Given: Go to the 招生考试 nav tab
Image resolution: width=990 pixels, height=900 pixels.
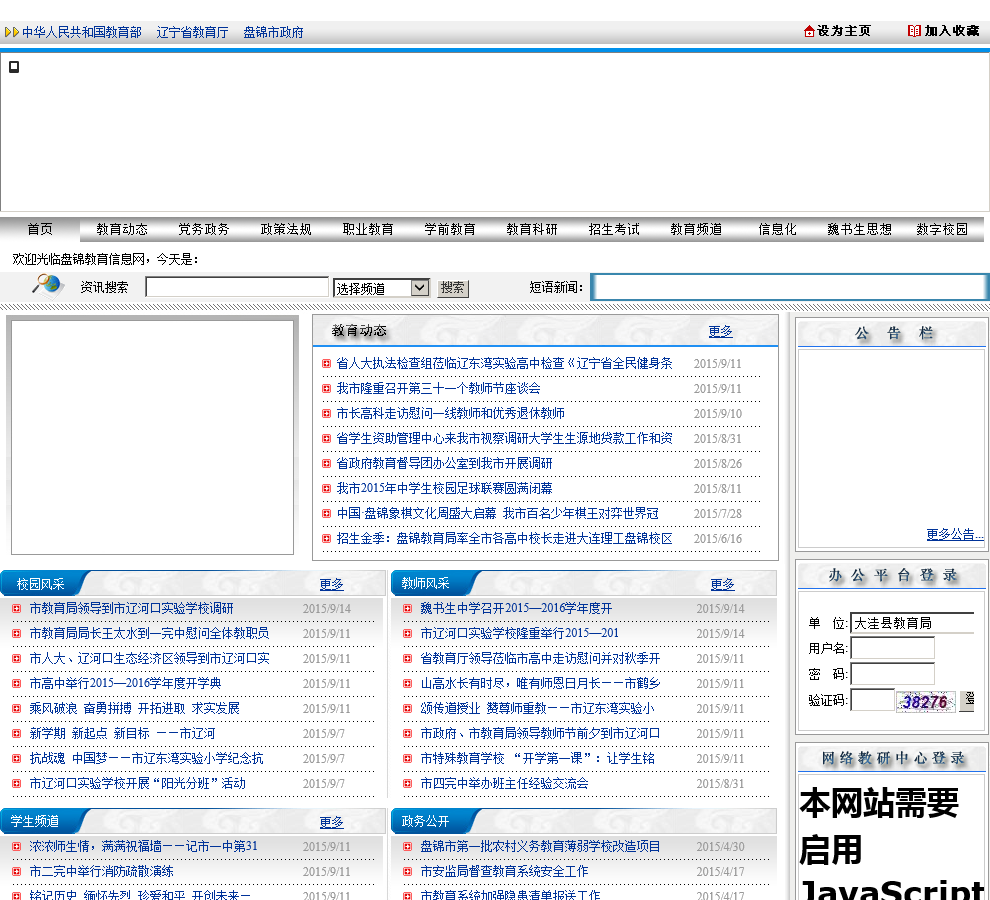Looking at the screenshot, I should pos(614,229).
